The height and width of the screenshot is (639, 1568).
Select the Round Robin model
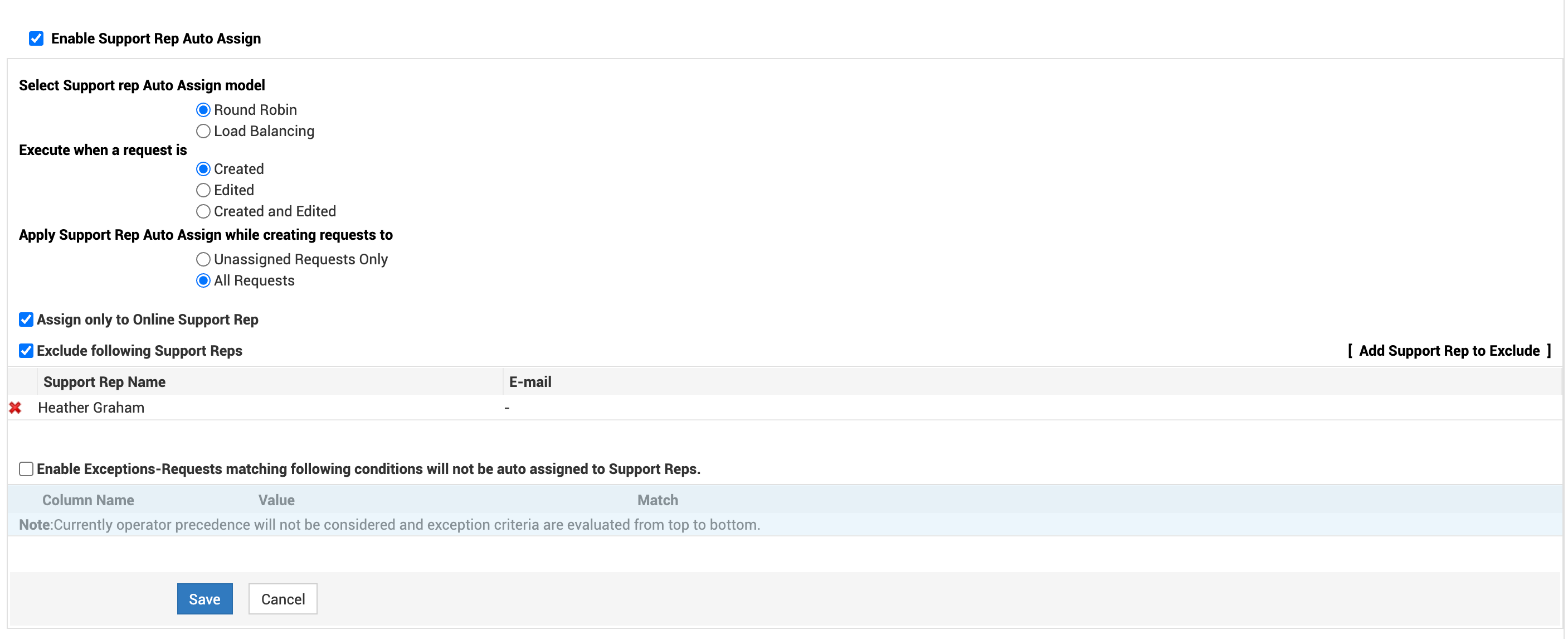tap(203, 110)
